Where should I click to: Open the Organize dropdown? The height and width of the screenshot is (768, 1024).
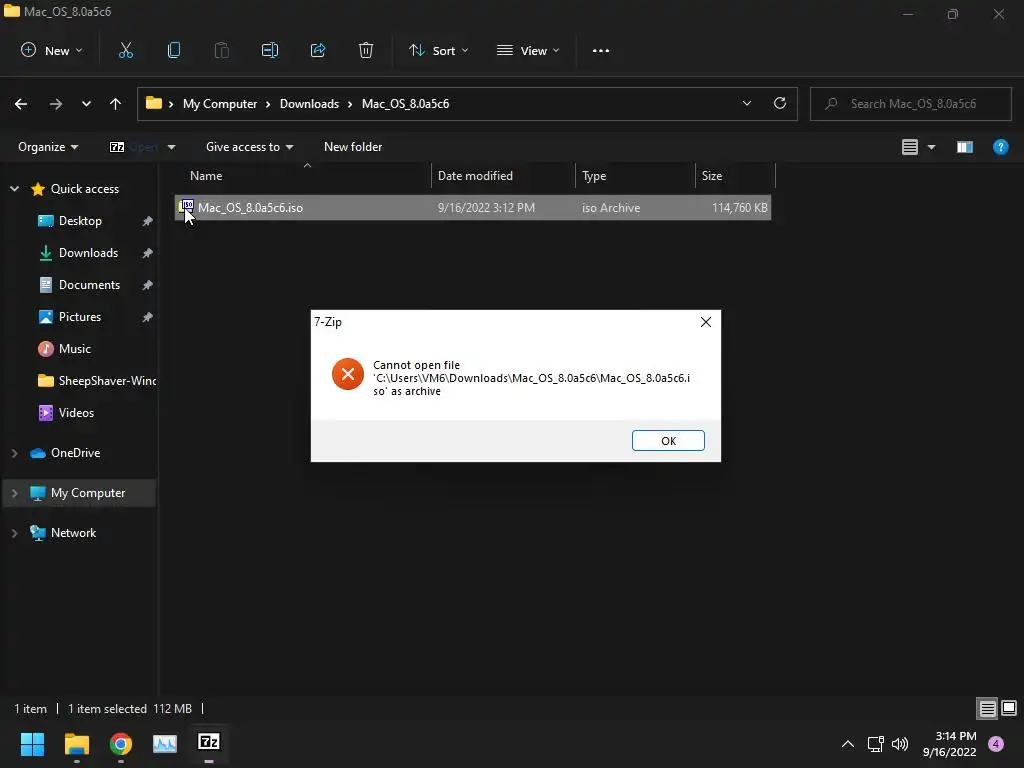pos(48,147)
